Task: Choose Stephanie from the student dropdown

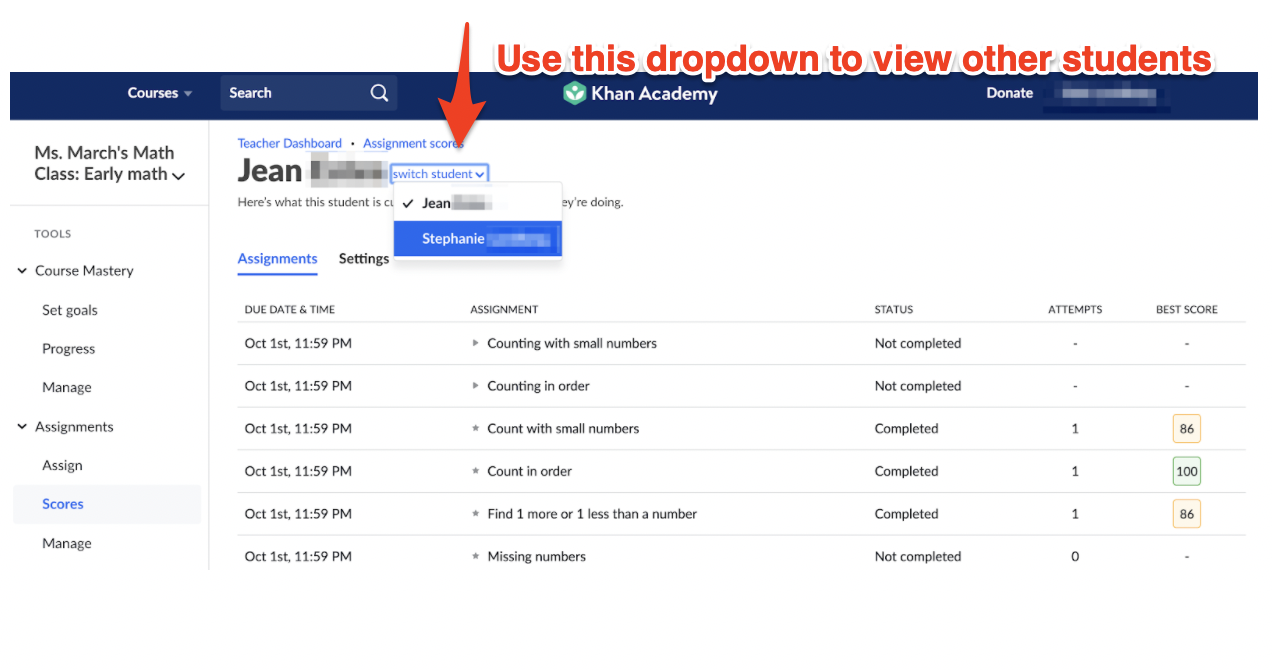Action: (477, 239)
